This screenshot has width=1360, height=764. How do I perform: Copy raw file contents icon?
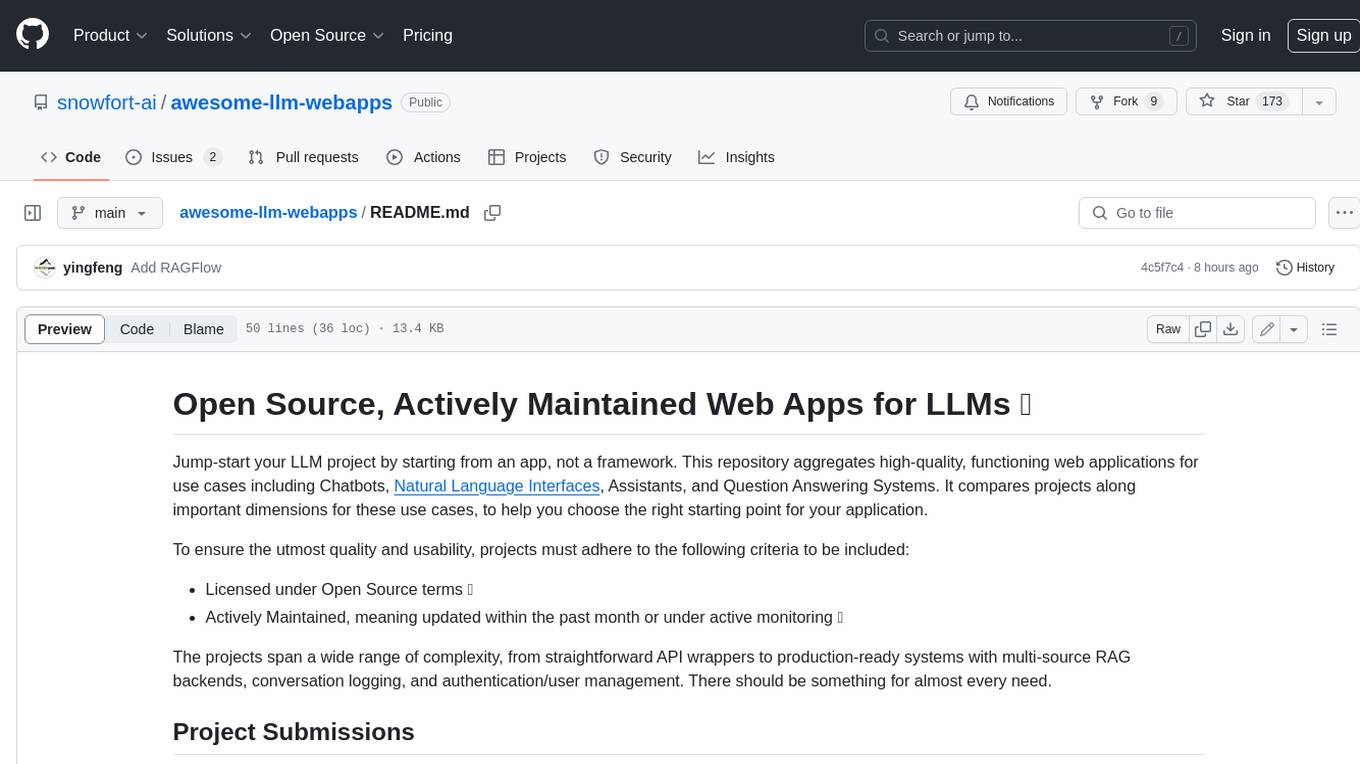coord(1203,329)
